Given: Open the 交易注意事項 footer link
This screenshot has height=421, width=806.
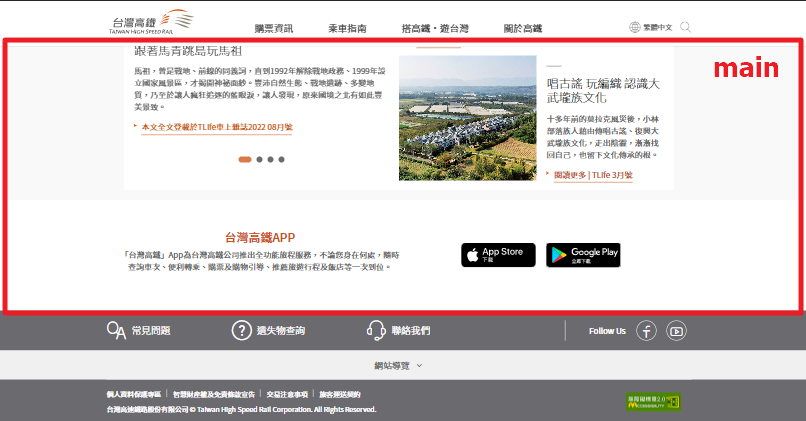Looking at the screenshot, I should (x=287, y=394).
